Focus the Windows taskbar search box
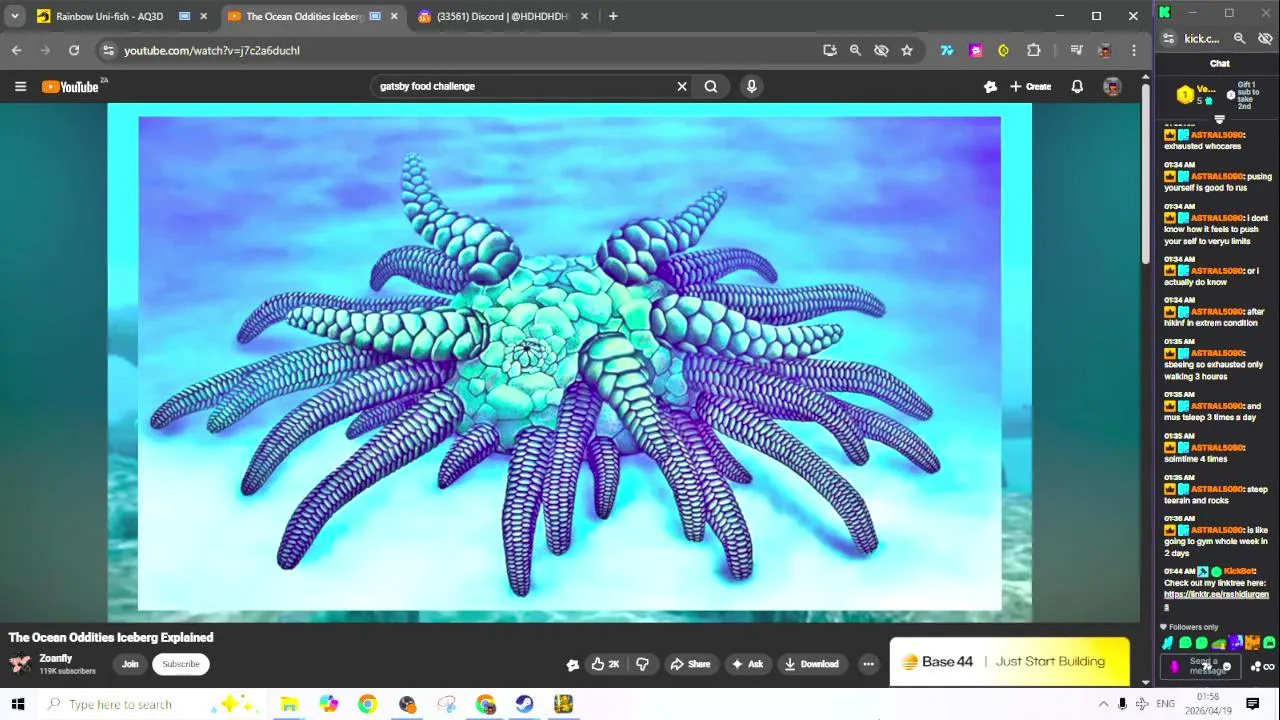The image size is (1280, 720). tap(152, 704)
